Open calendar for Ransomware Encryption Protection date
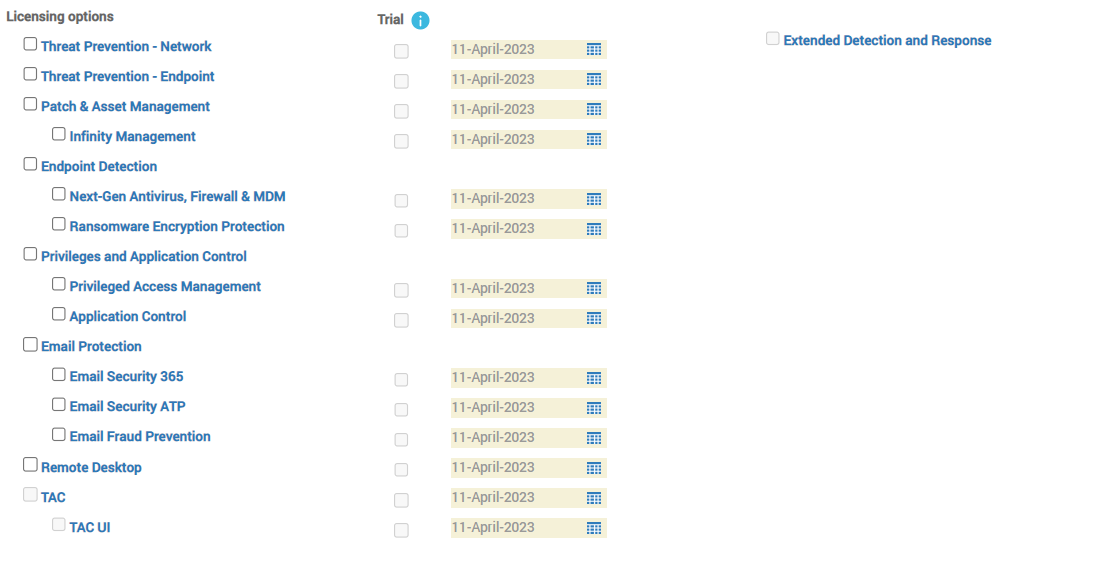Screen dimensions: 1111x578 594,229
